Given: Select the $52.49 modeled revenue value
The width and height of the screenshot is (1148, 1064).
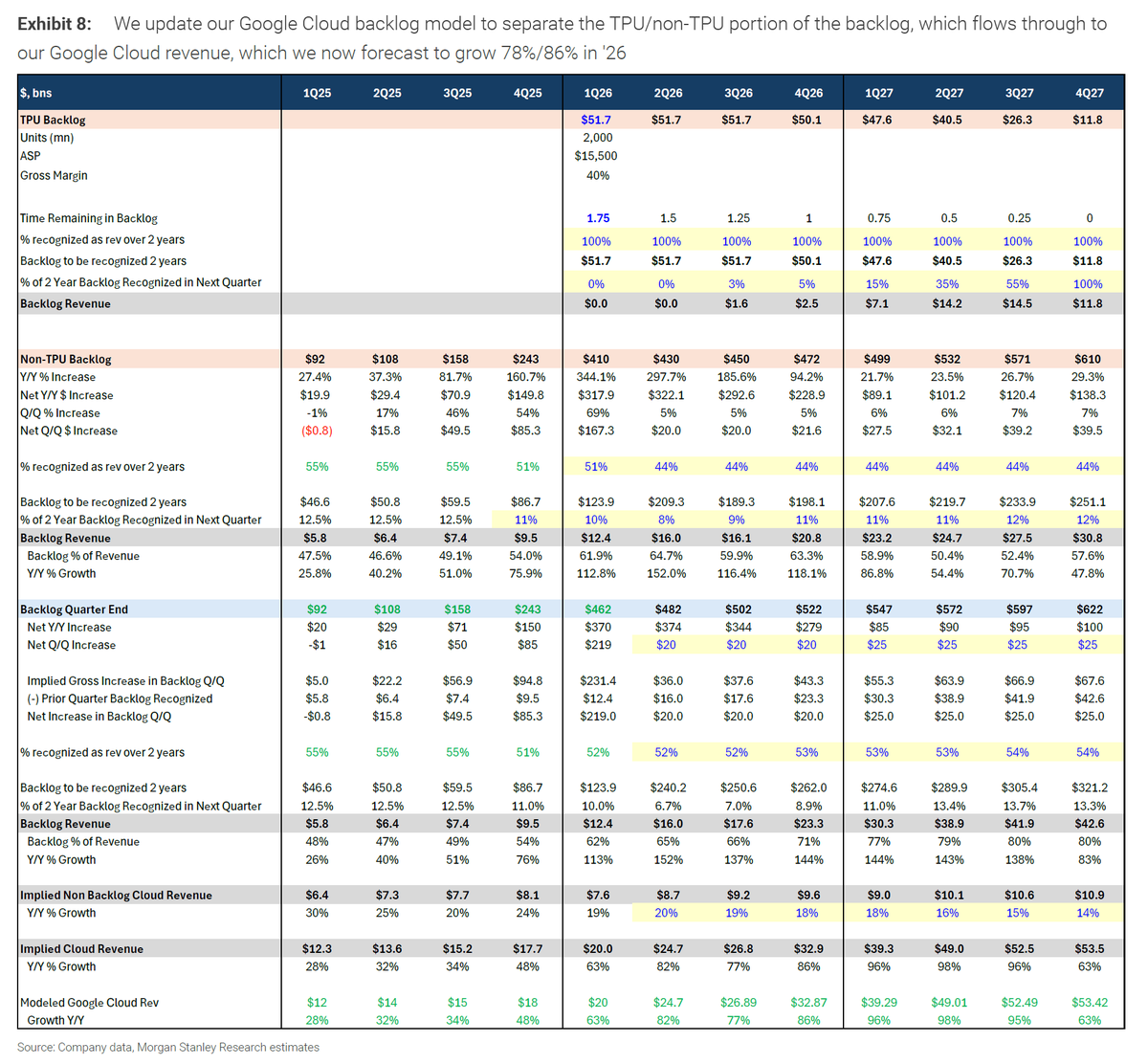Looking at the screenshot, I should point(1018,1003).
